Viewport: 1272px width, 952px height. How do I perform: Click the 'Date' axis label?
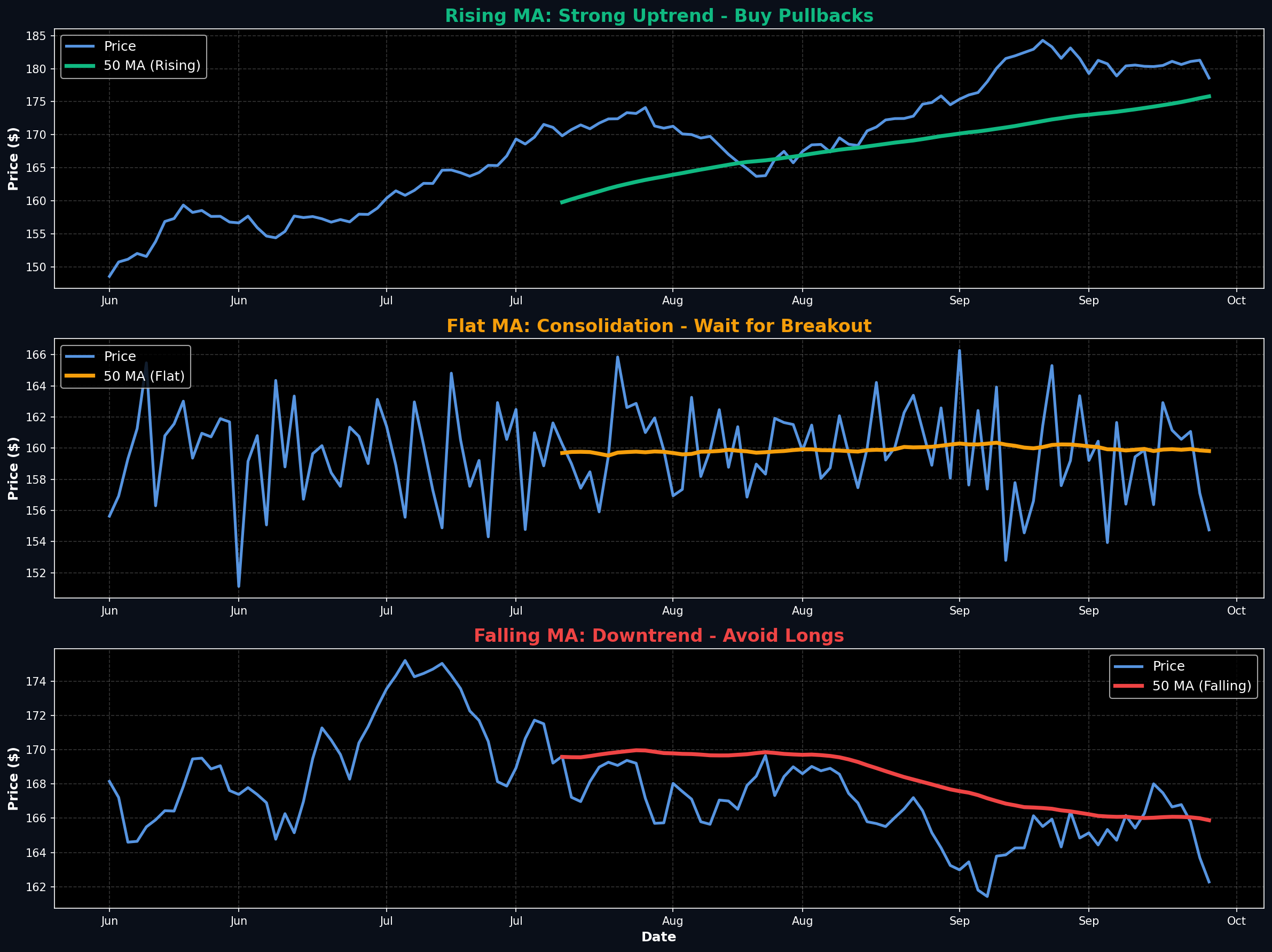659,937
